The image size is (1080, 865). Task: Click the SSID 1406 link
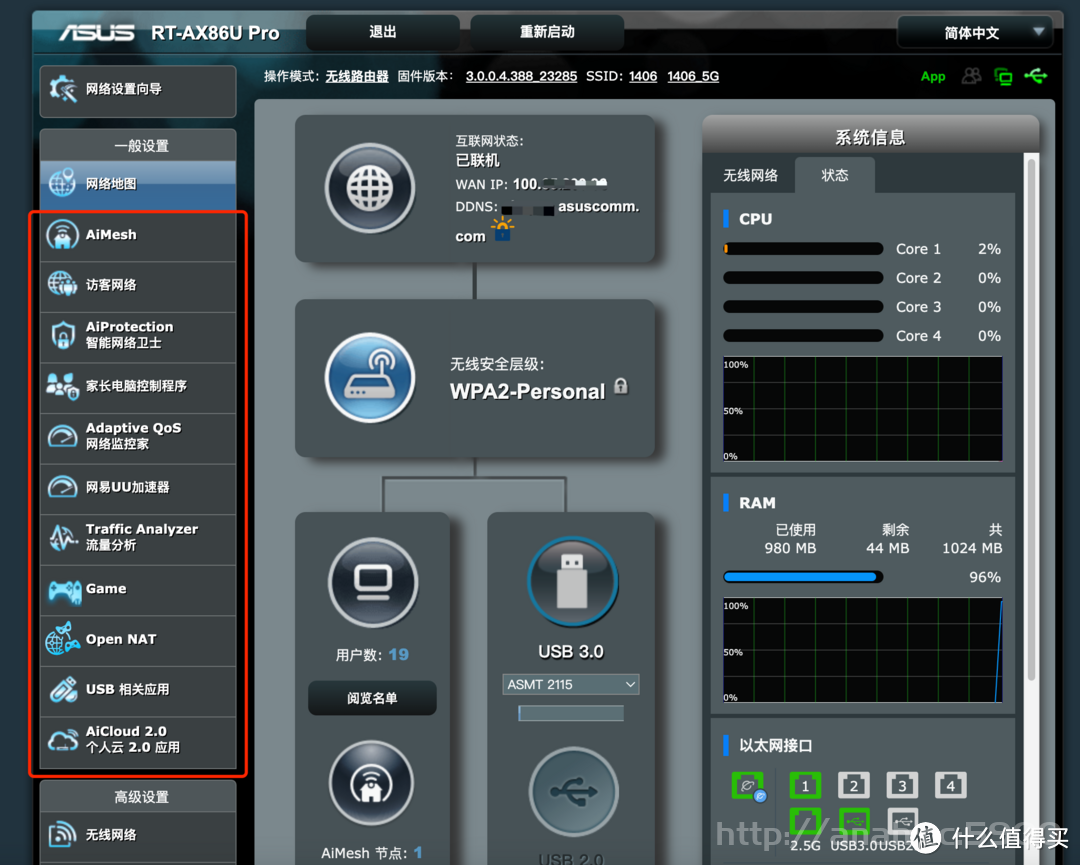[x=643, y=76]
